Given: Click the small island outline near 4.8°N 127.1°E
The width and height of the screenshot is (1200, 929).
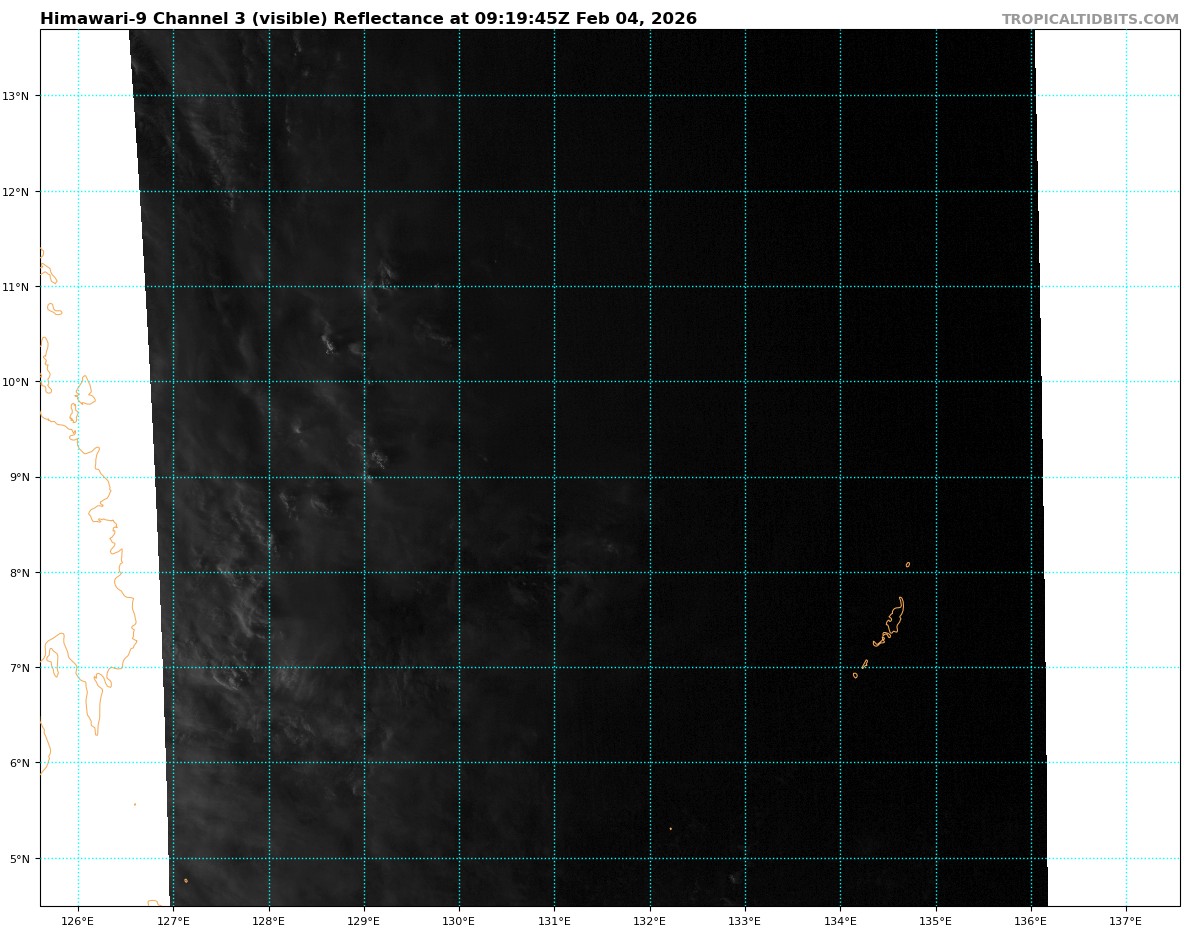Looking at the screenshot, I should click(186, 880).
